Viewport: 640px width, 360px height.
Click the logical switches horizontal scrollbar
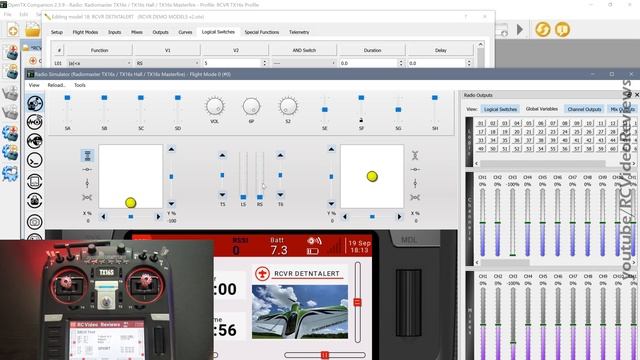[x=542, y=163]
